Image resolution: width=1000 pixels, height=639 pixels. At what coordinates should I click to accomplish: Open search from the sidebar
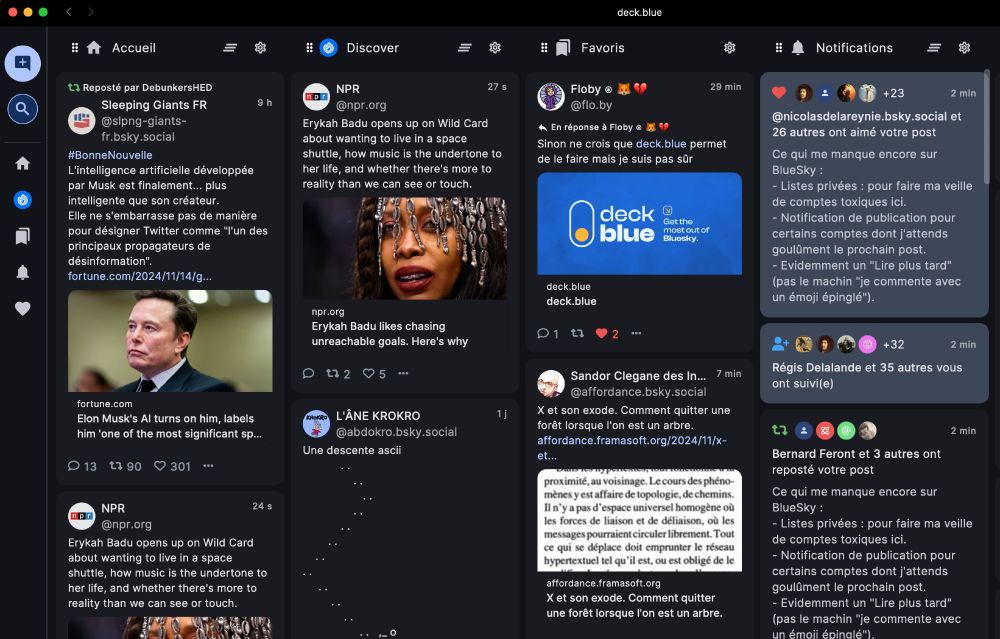click(x=22, y=109)
